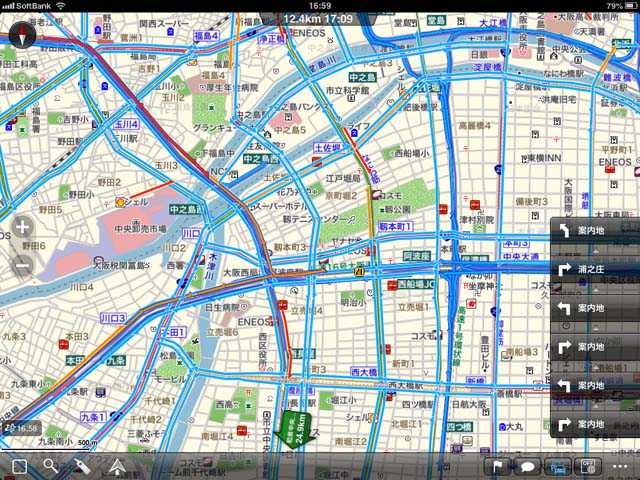Zoom out with the minus button

[x=22, y=266]
